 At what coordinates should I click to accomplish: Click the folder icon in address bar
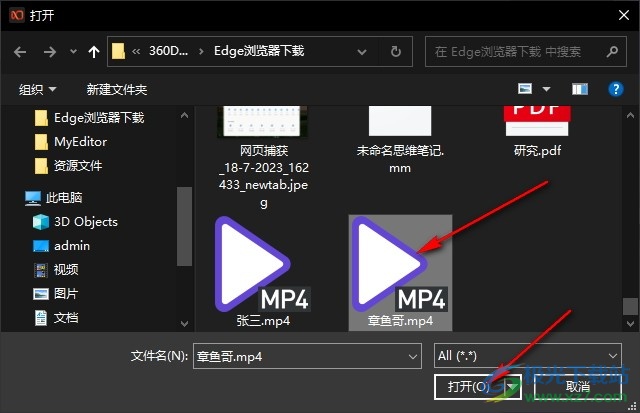click(118, 51)
